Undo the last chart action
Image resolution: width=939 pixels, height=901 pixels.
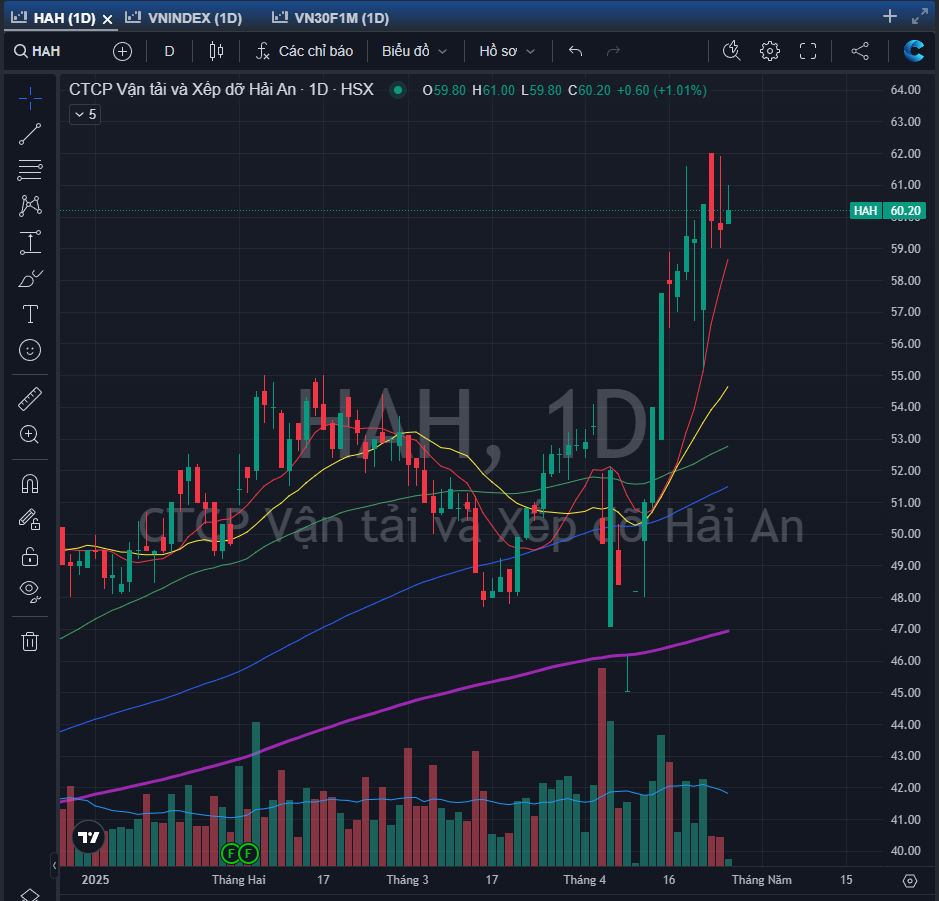click(x=575, y=51)
